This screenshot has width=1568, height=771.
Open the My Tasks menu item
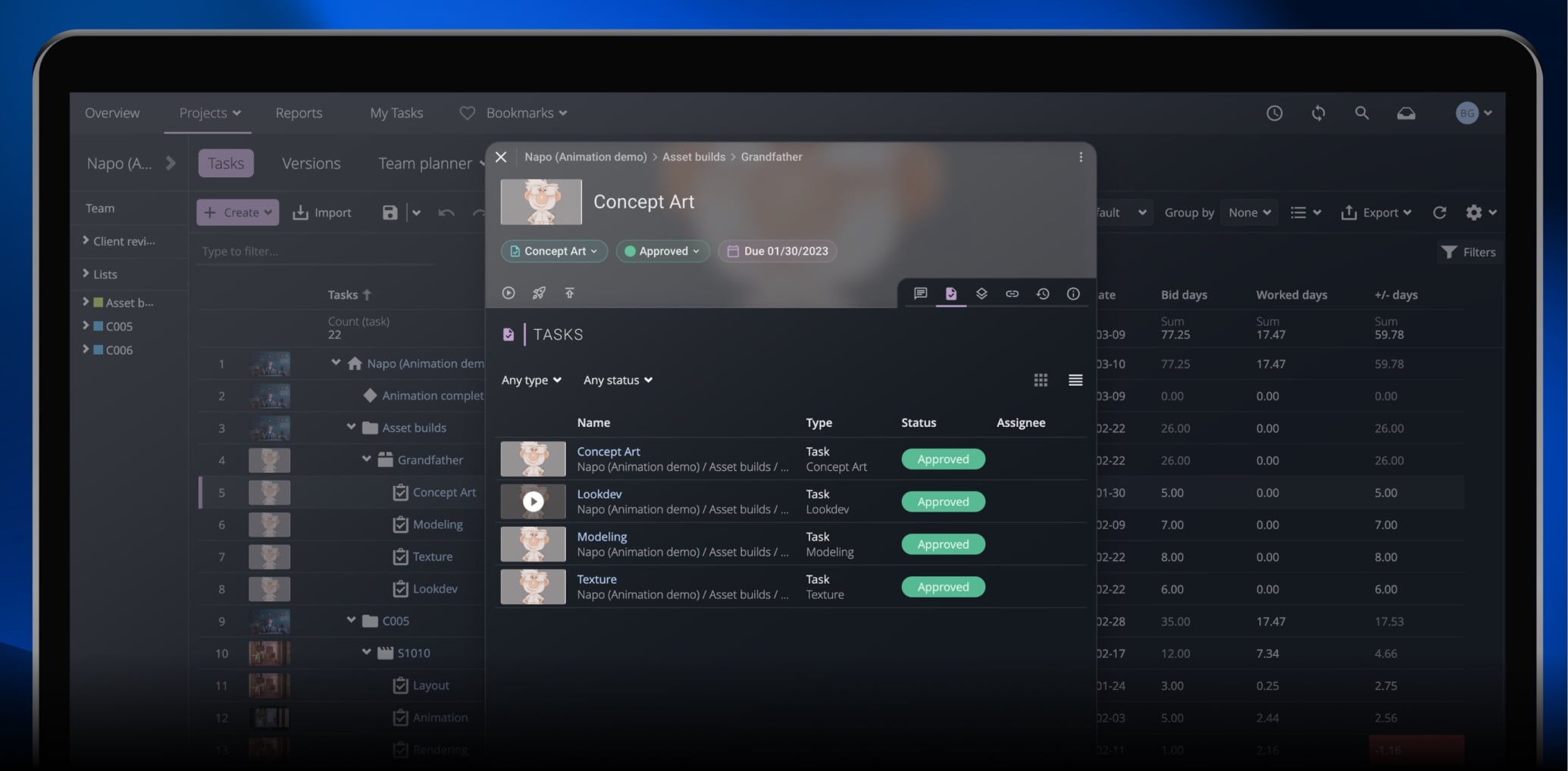pyautogui.click(x=396, y=112)
